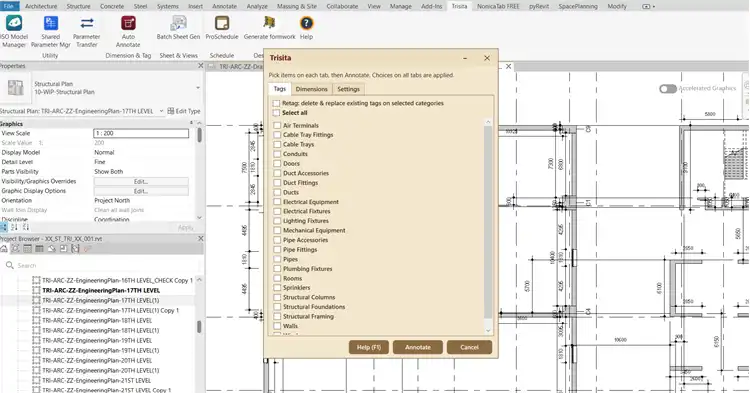Toggle Accelerated Graphics switch
750x393 pixels.
[x=668, y=88]
